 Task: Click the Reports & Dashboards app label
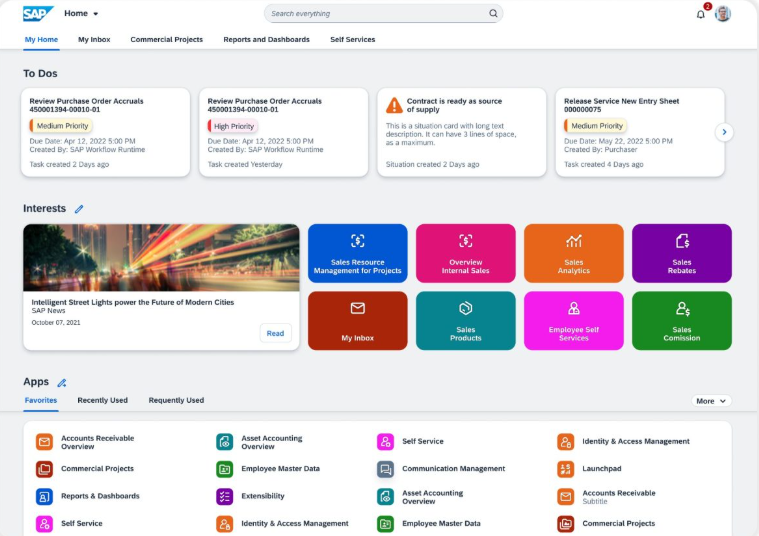click(100, 496)
